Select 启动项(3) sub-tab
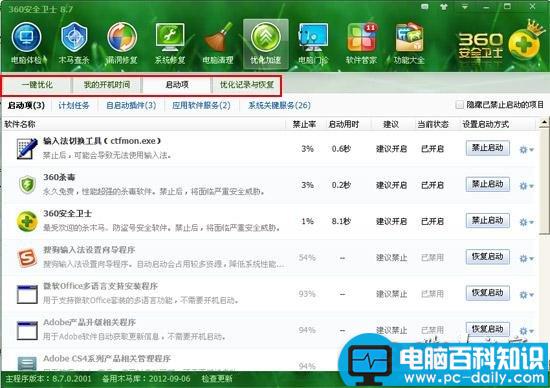The height and width of the screenshot is (388, 550). [x=26, y=105]
